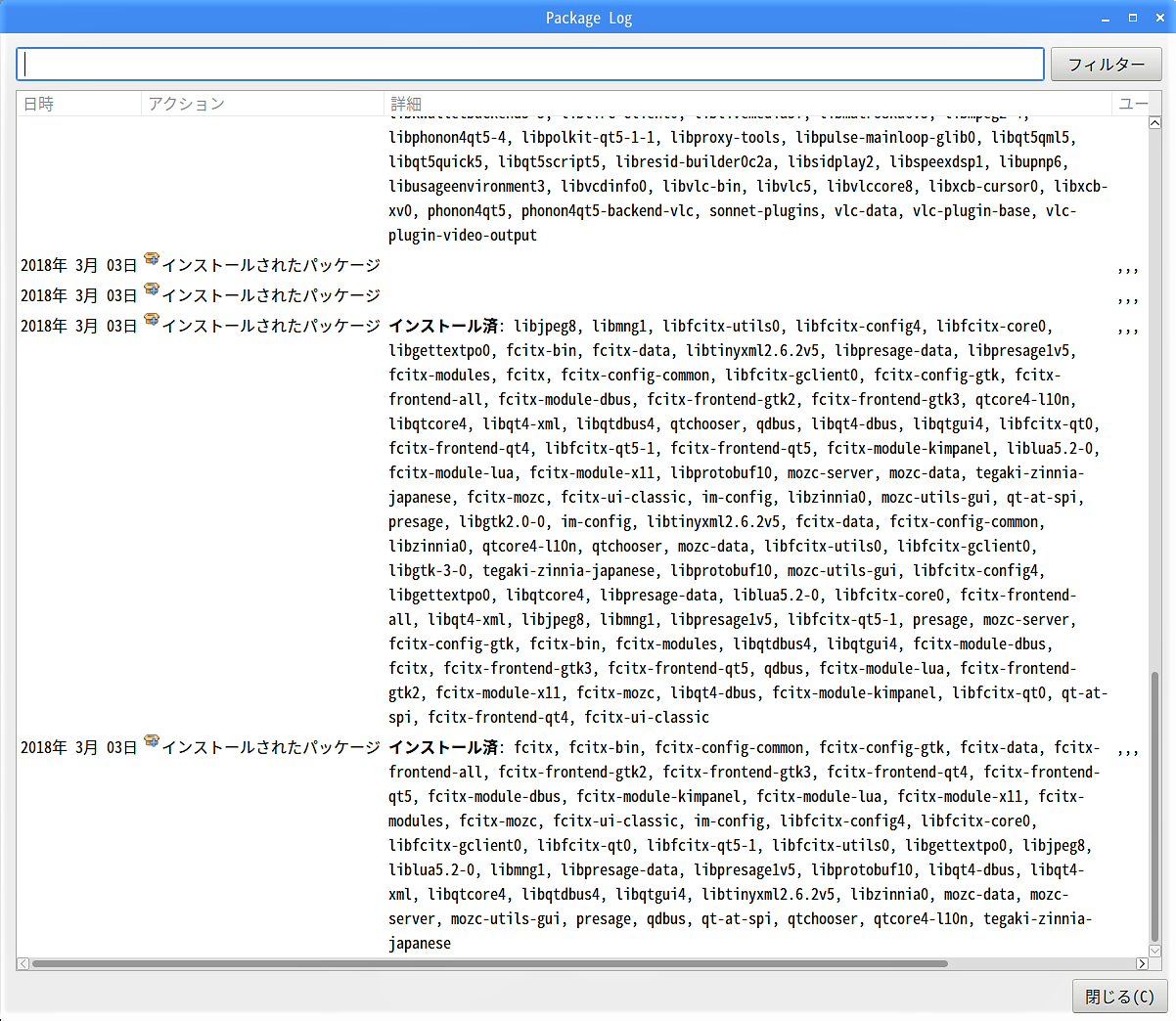Click the horizontal scrollbar thumb

489,964
